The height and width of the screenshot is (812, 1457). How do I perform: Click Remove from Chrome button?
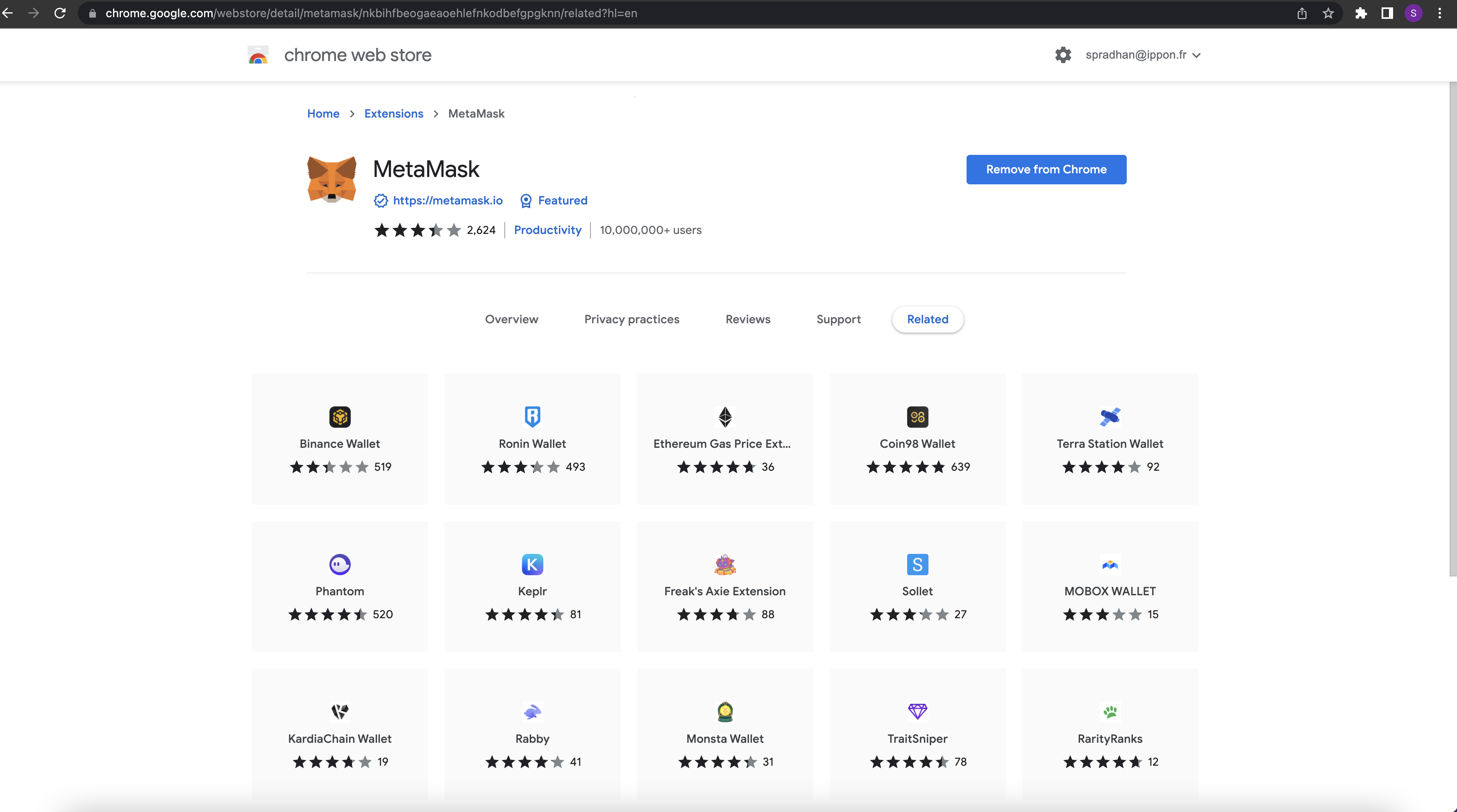click(1046, 169)
